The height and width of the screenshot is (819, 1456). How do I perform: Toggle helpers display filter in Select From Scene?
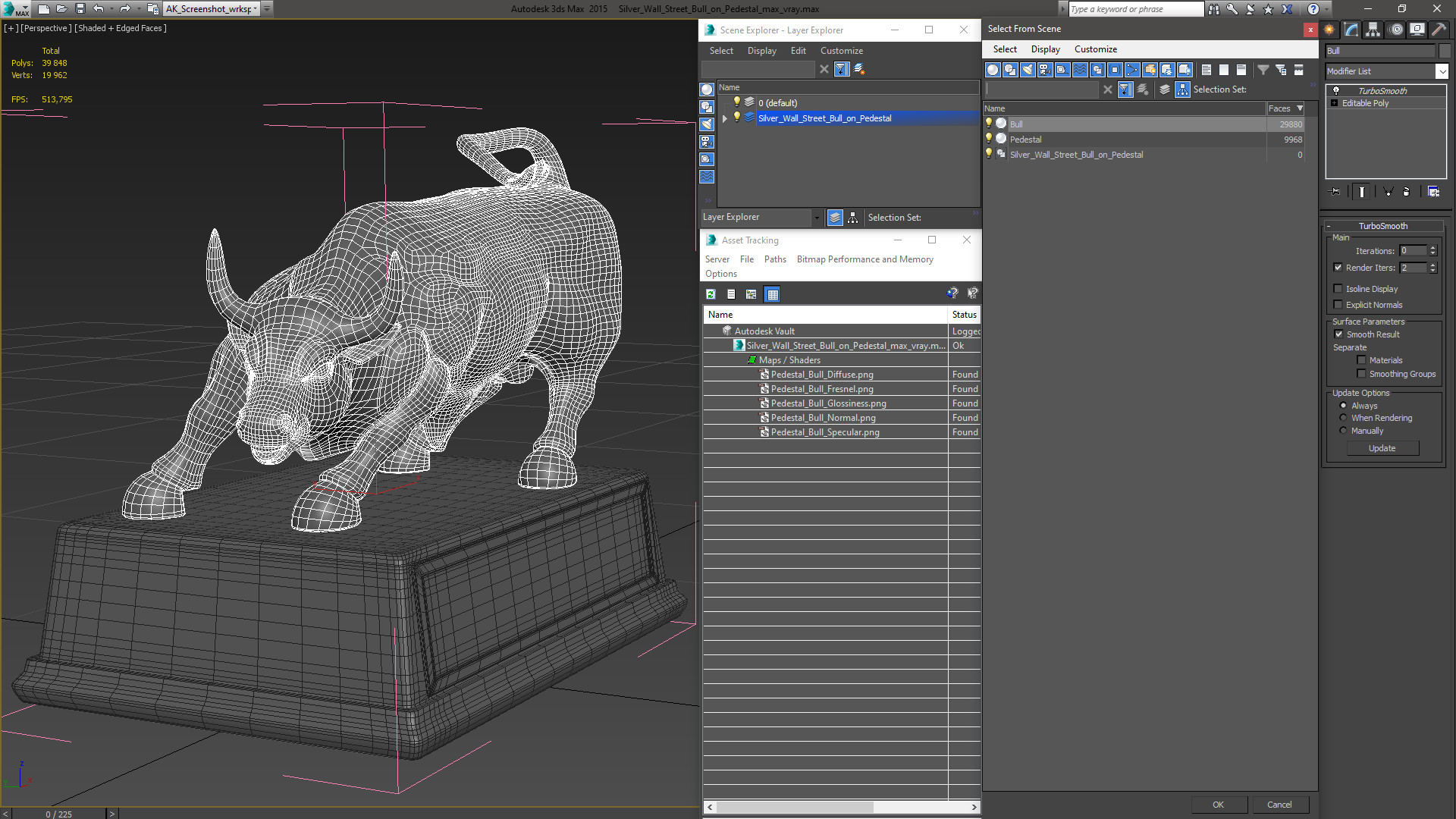(x=1062, y=70)
